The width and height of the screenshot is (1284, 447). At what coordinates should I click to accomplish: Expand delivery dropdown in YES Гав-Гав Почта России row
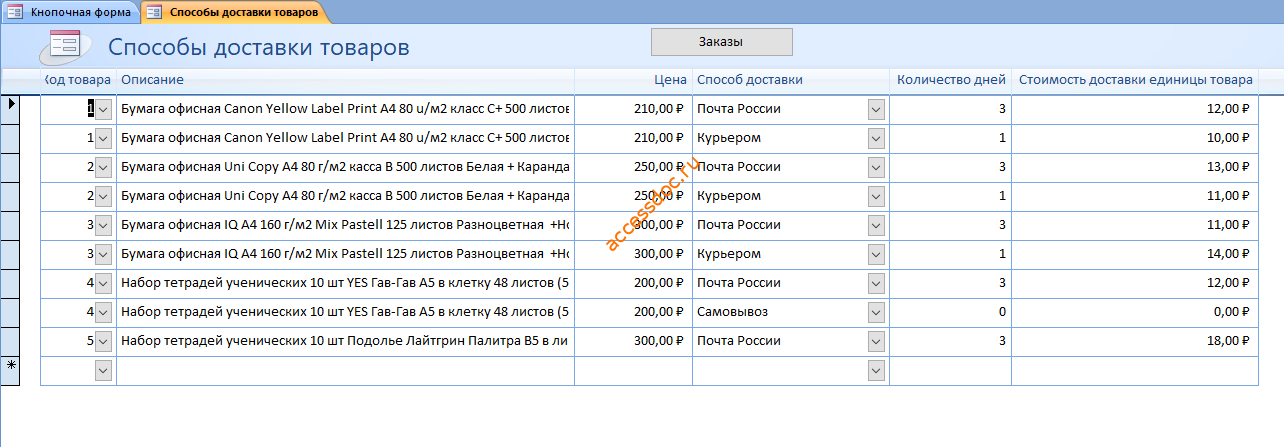tap(877, 283)
